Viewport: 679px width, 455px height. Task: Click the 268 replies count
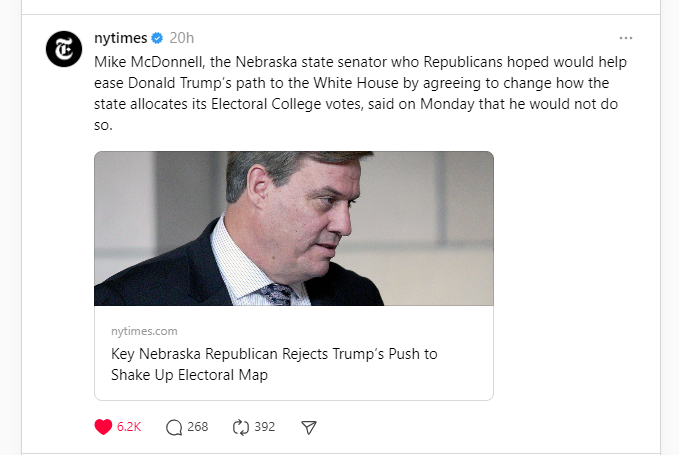tap(197, 427)
